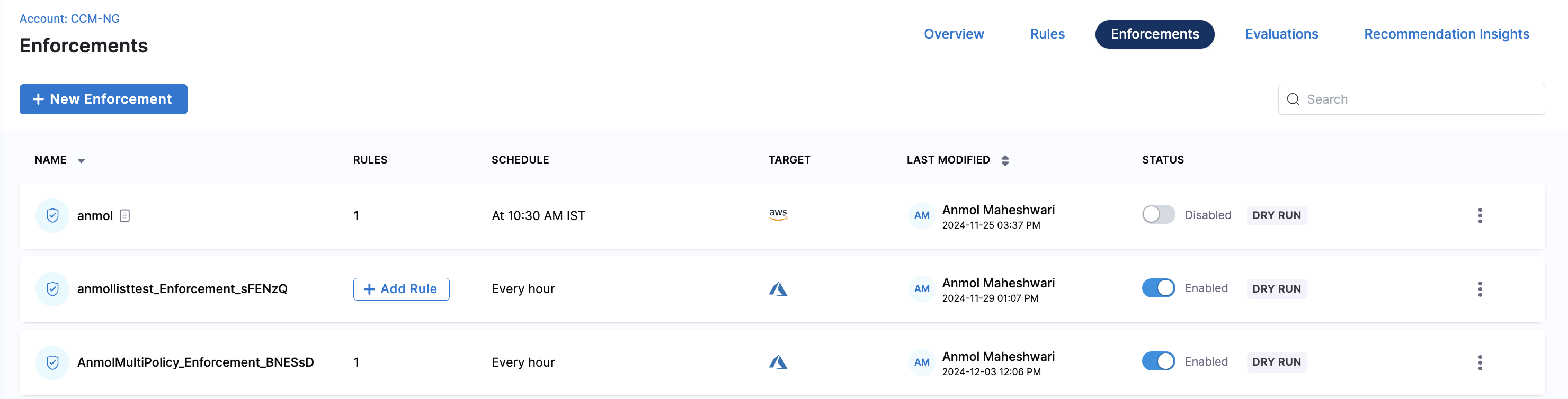Image resolution: width=1568 pixels, height=399 pixels.
Task: Click shield icon for AnmolMultiPolicy_Enforcement_BNESsD
Action: click(52, 362)
